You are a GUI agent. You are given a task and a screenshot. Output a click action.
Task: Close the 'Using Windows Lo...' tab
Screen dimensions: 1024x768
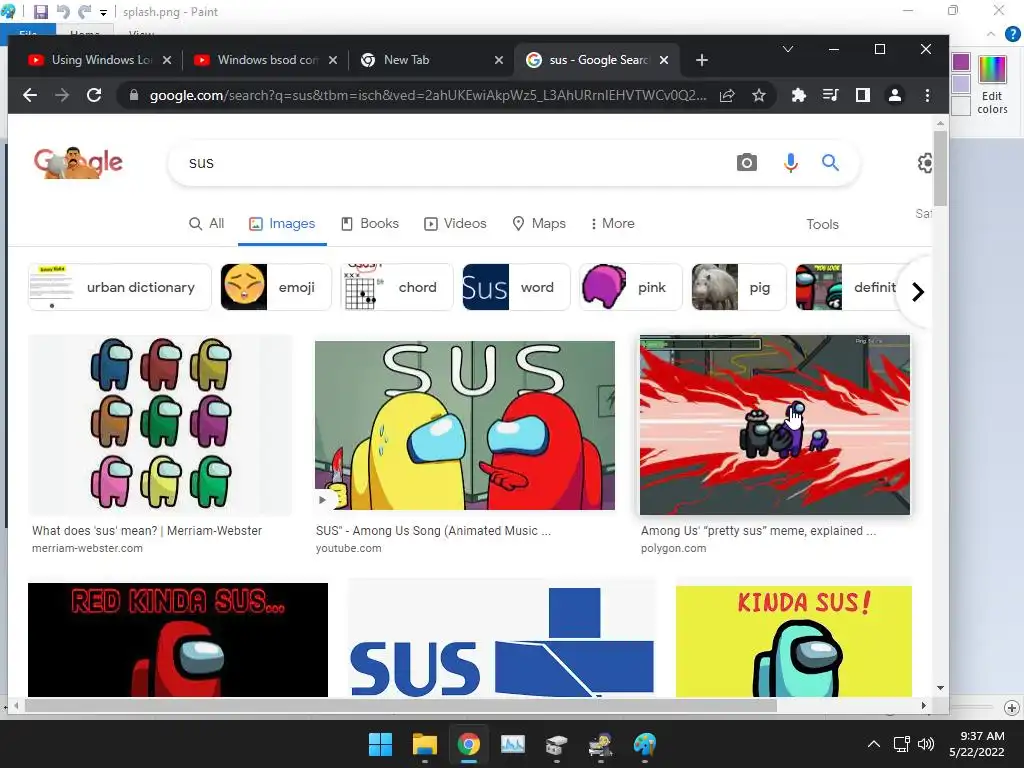[x=167, y=60]
